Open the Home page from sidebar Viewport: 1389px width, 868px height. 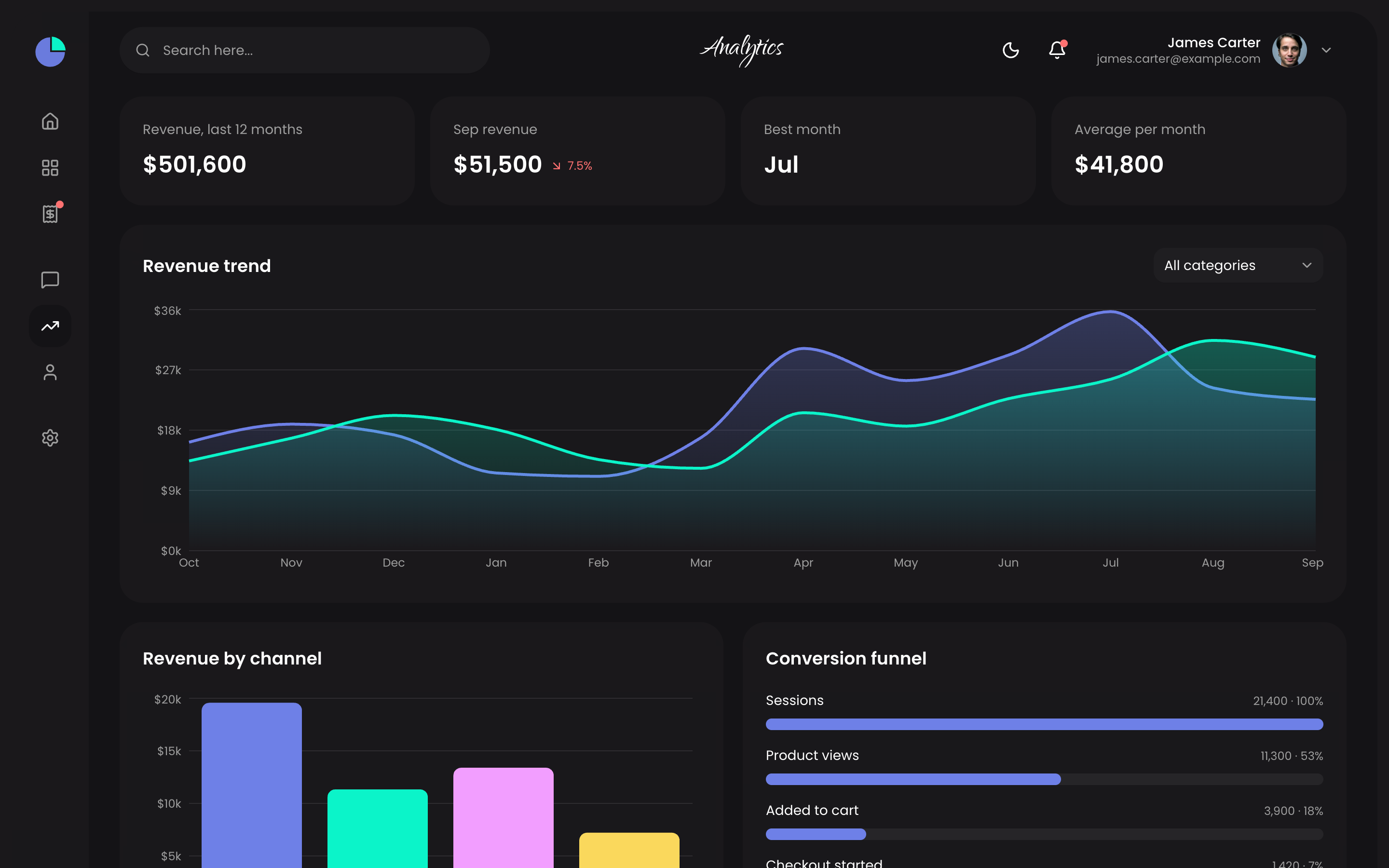[50, 121]
